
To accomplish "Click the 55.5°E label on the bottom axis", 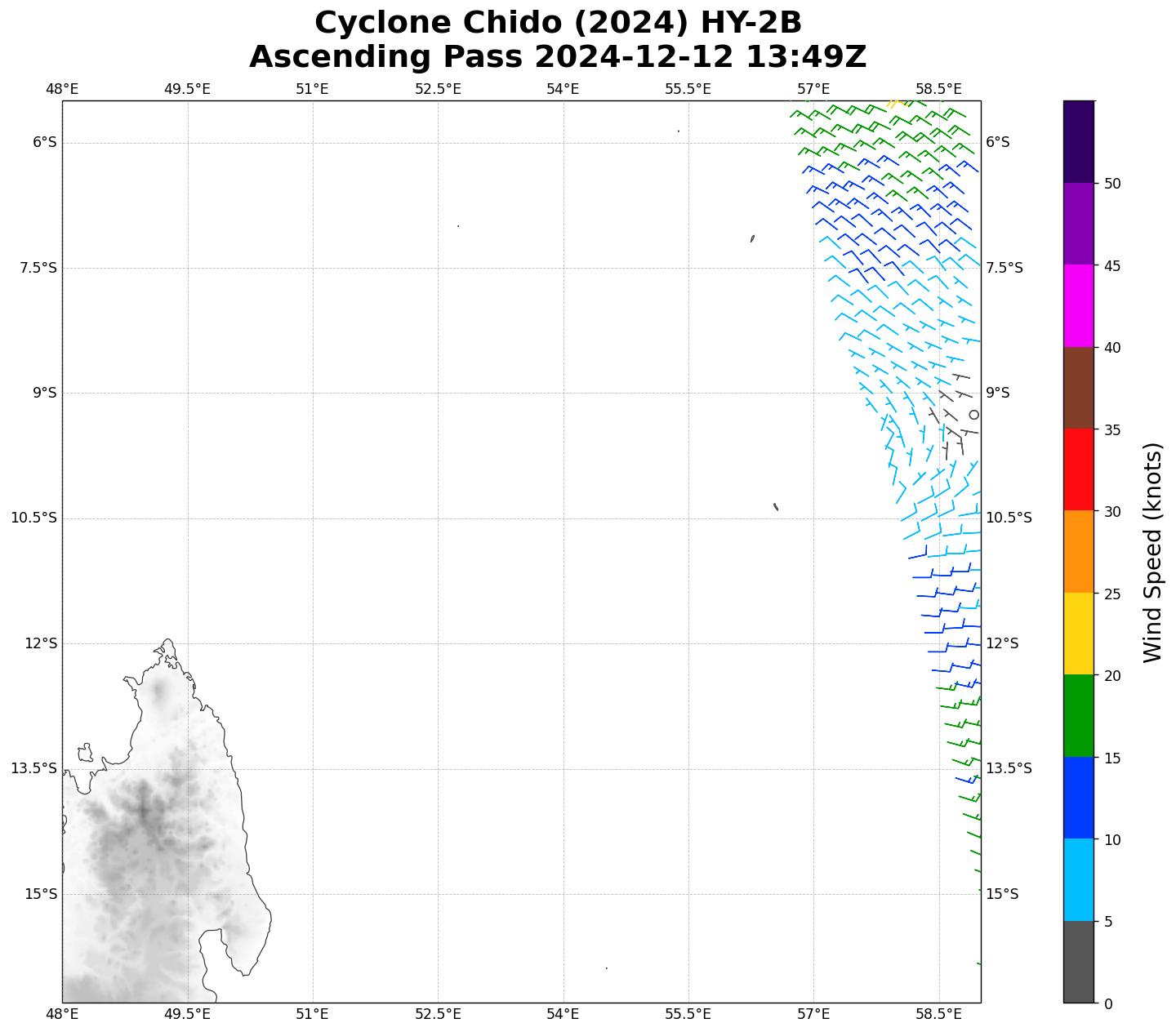I will click(x=688, y=1014).
